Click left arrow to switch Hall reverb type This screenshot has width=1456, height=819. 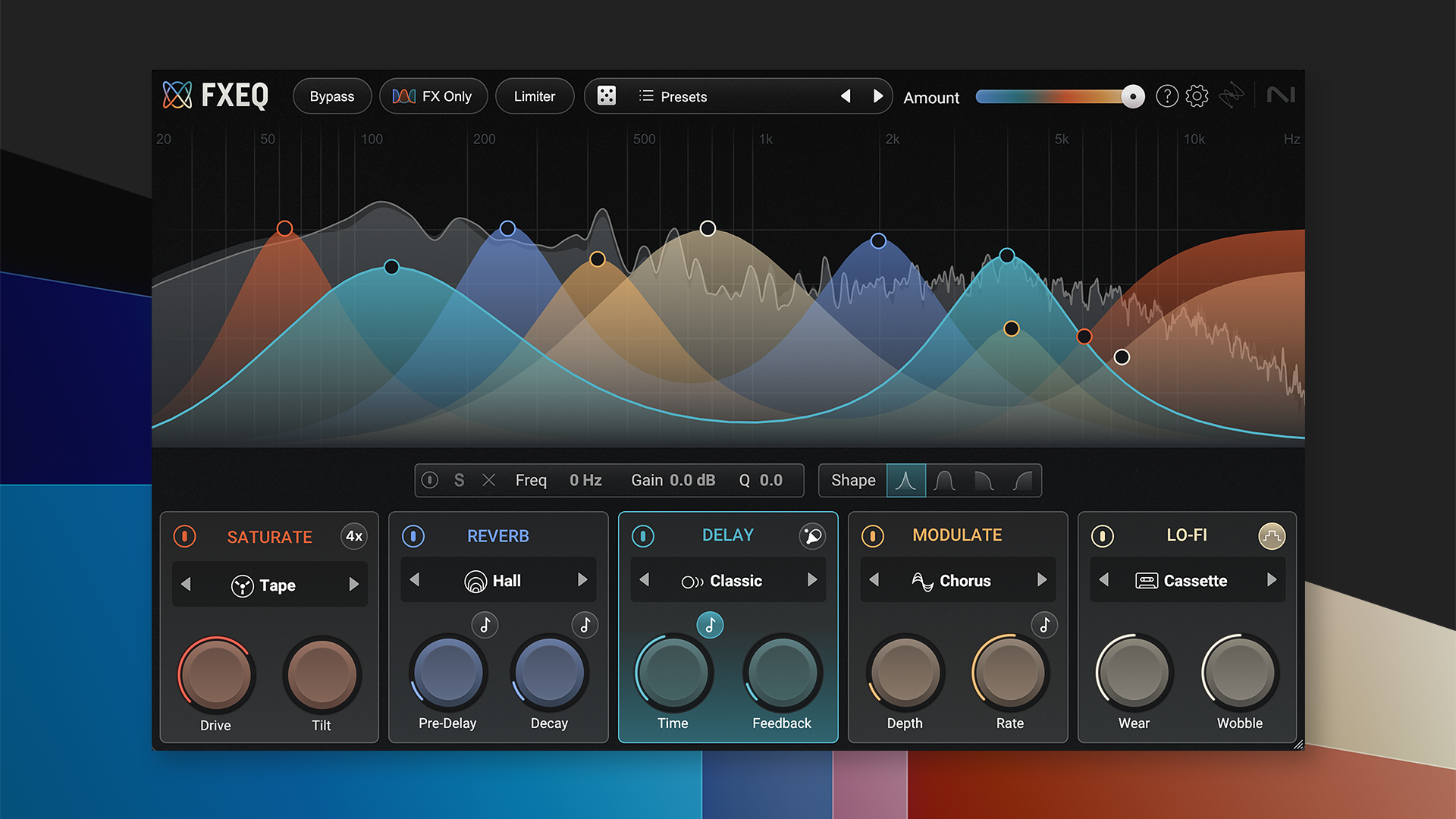coord(415,580)
